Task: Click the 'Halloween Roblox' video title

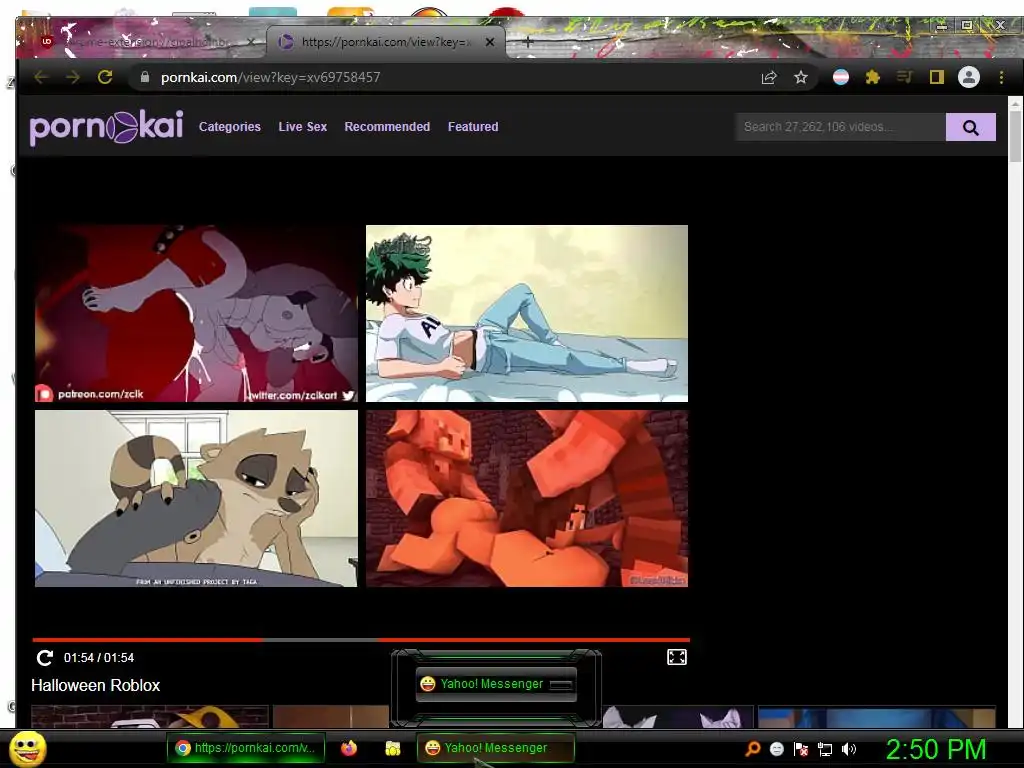Action: click(x=95, y=685)
